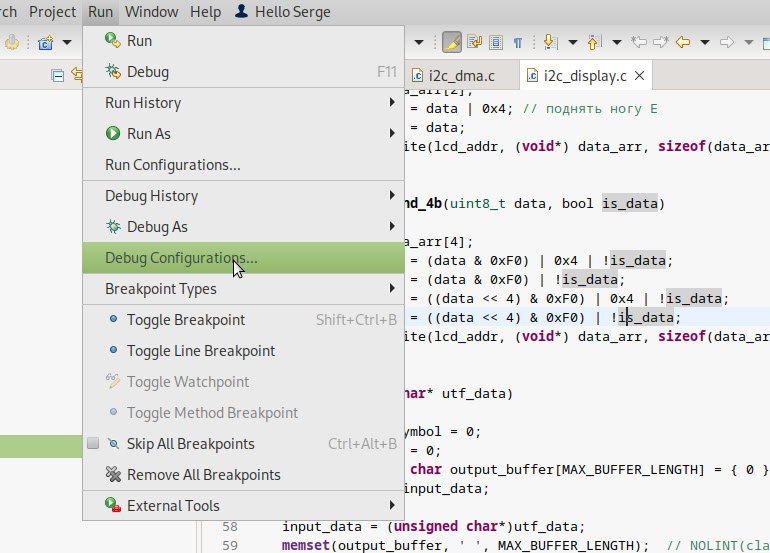Image resolution: width=770 pixels, height=553 pixels.
Task: Click the Remove All Breakpoints cross icon
Action: tap(113, 474)
